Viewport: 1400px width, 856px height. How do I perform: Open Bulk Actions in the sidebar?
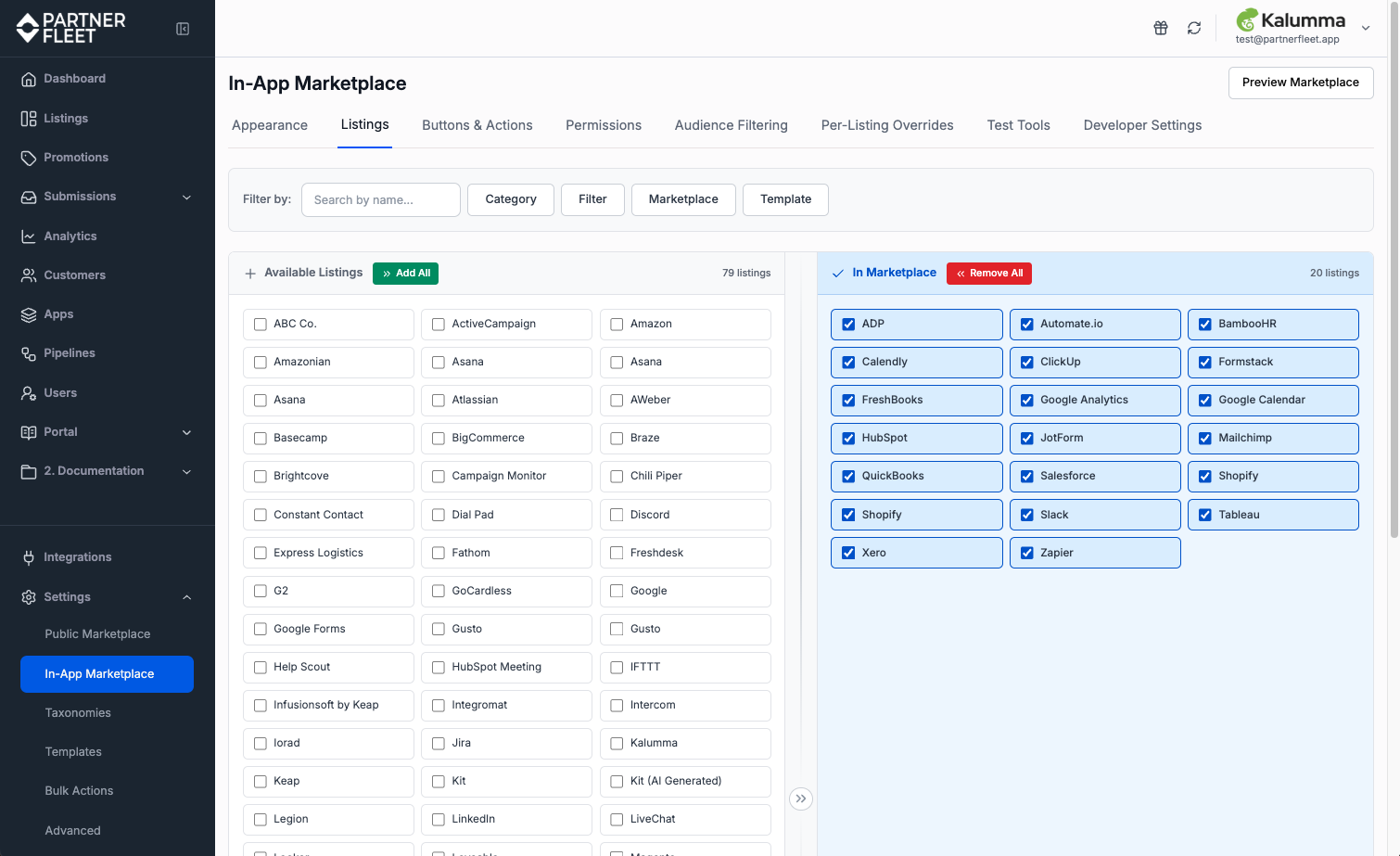coord(79,791)
